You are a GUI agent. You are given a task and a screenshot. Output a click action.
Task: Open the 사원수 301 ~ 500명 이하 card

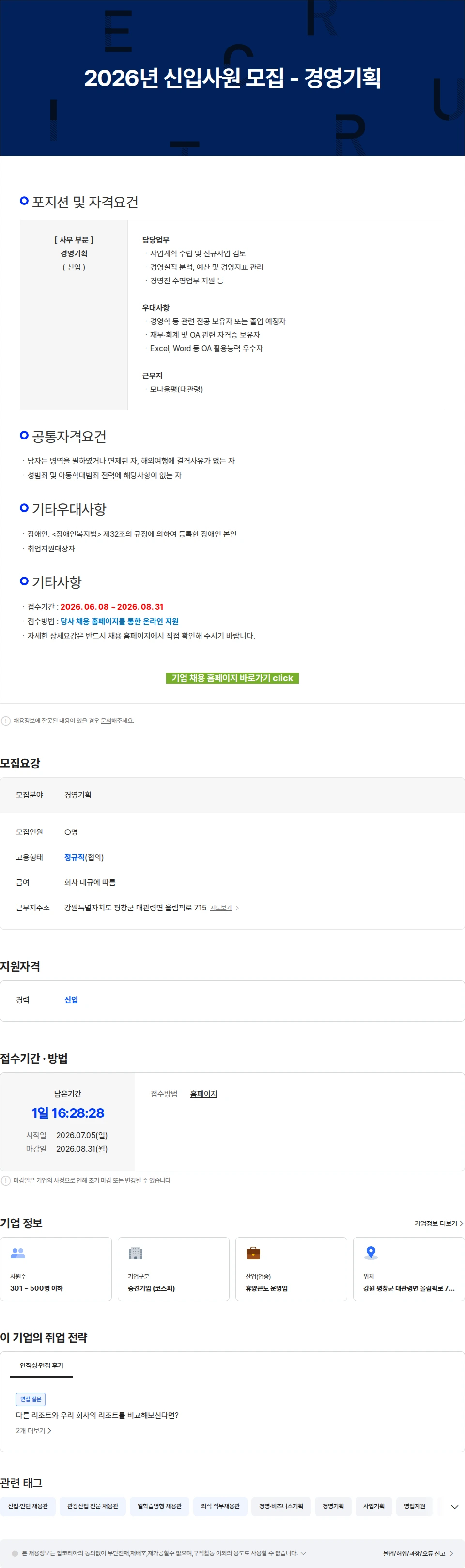[56, 1269]
